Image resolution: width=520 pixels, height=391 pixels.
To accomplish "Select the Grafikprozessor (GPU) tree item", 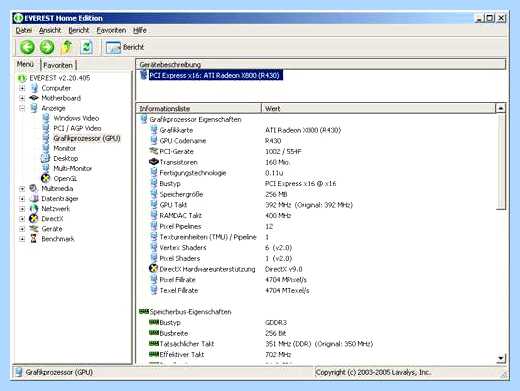I will click(x=87, y=138).
